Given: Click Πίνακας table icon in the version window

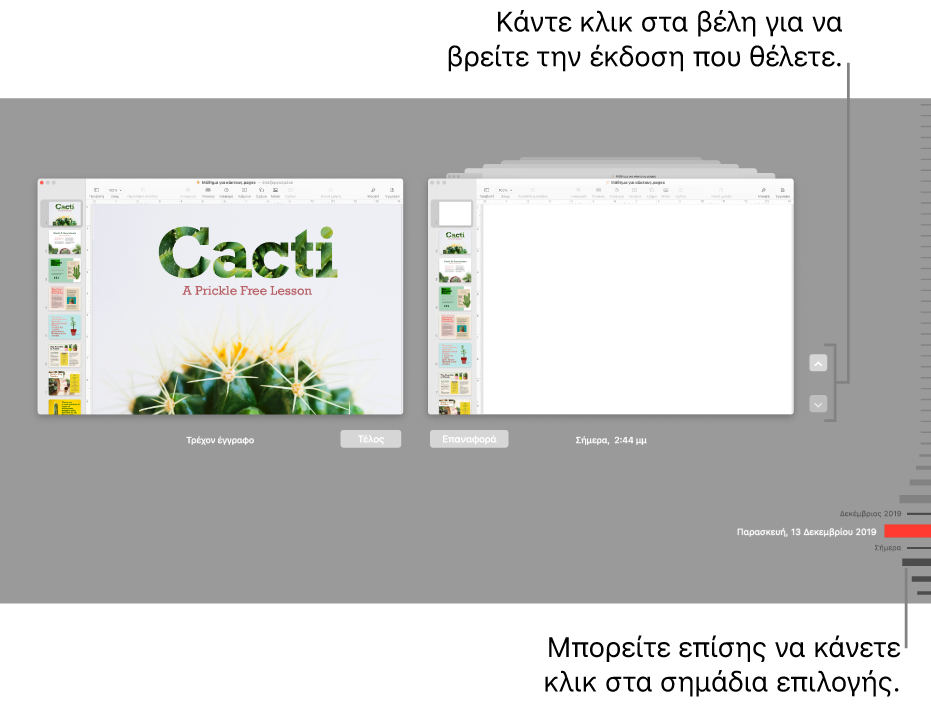Looking at the screenshot, I should (x=598, y=190).
